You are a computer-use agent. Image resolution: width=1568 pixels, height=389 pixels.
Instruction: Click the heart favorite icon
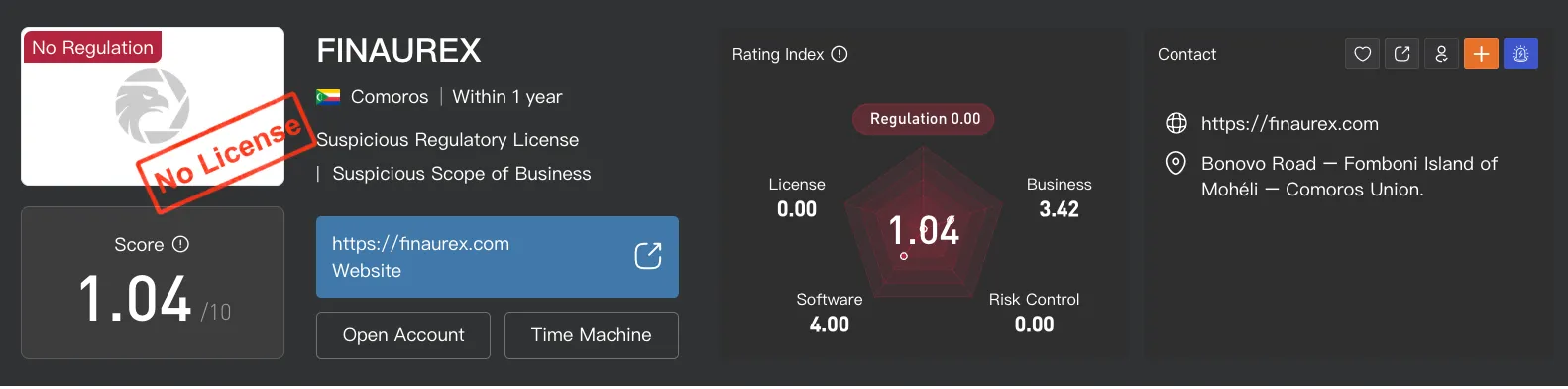(x=1362, y=54)
